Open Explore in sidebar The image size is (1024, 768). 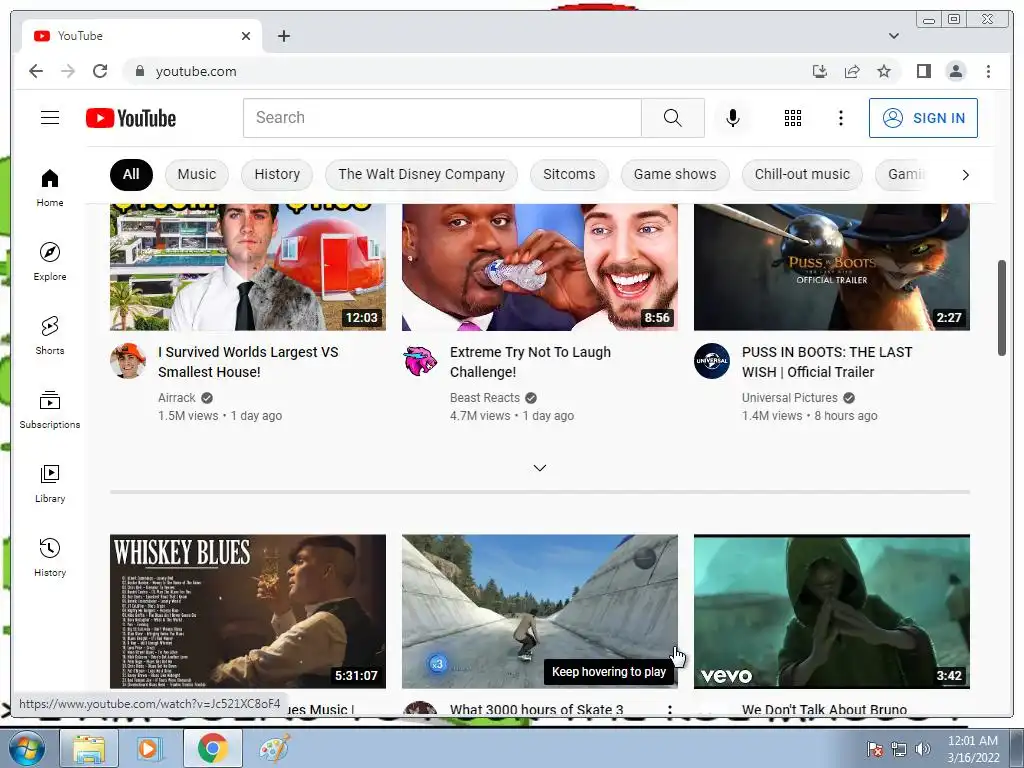pyautogui.click(x=50, y=261)
